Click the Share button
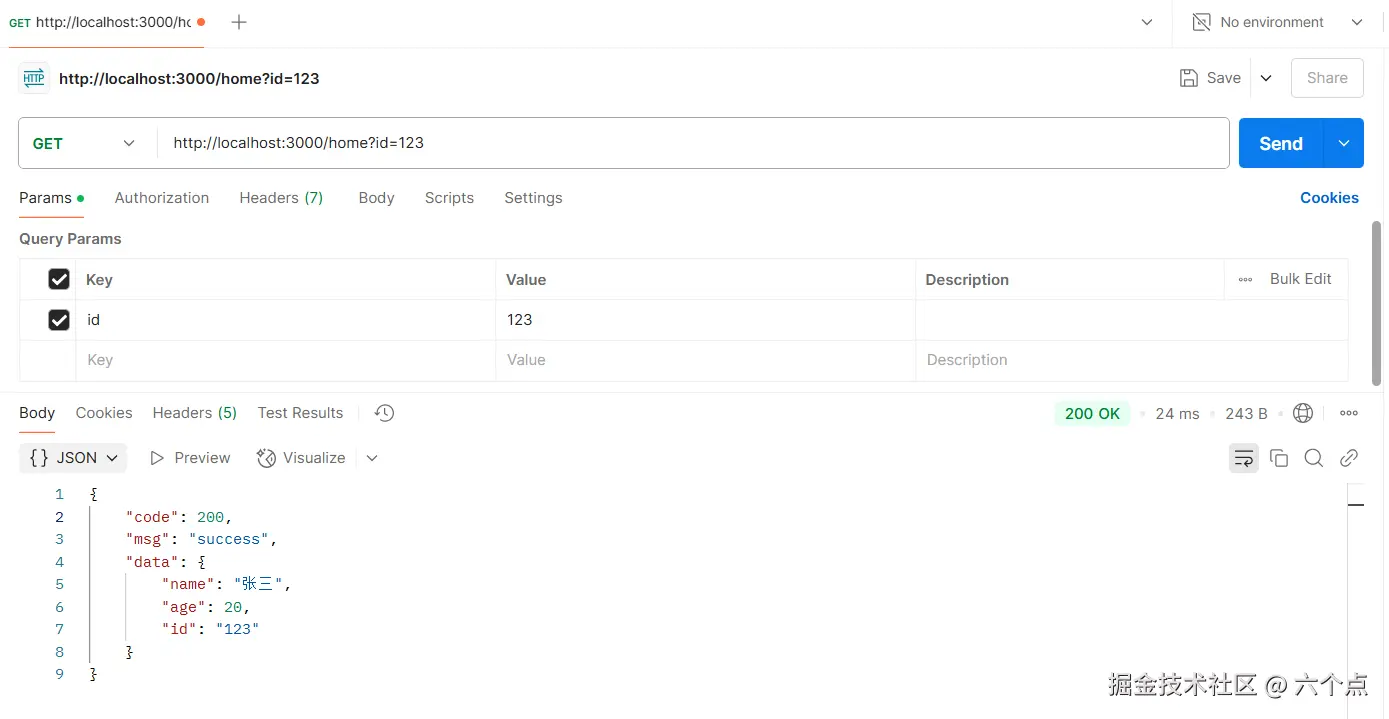Screen dimensions: 1389x719 1327,78
